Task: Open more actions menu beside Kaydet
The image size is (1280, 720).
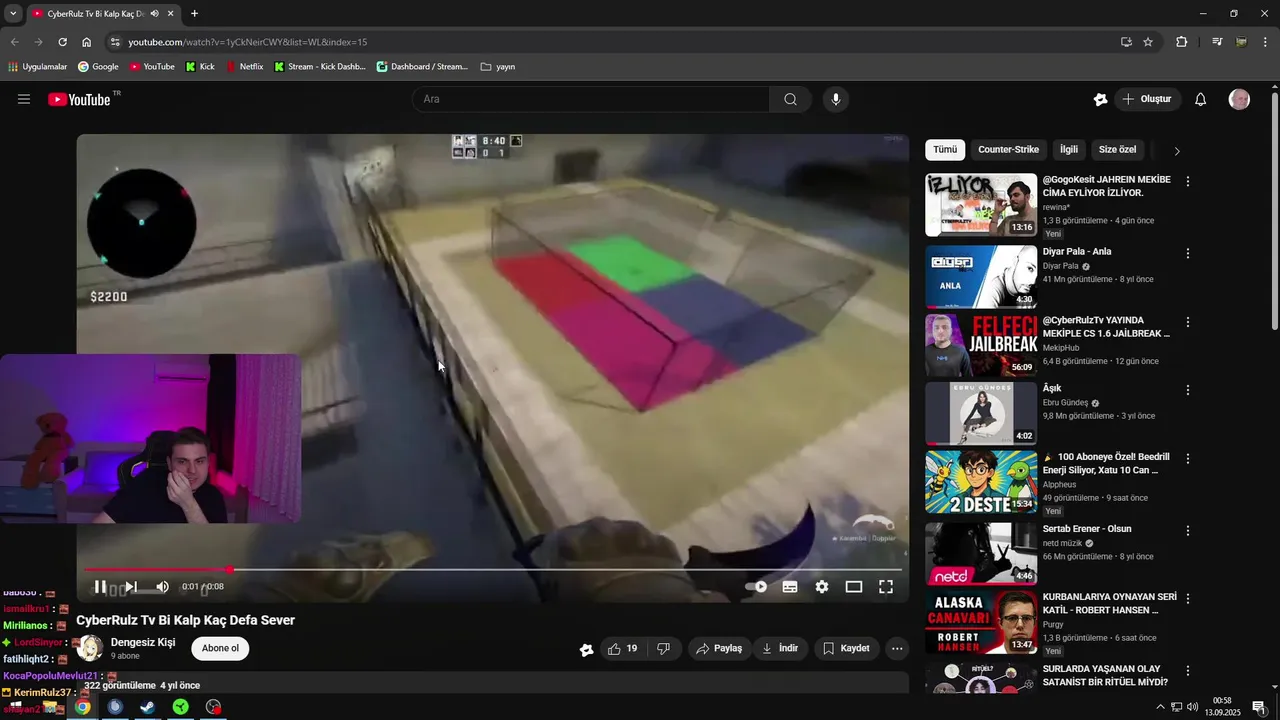Action: 897,648
